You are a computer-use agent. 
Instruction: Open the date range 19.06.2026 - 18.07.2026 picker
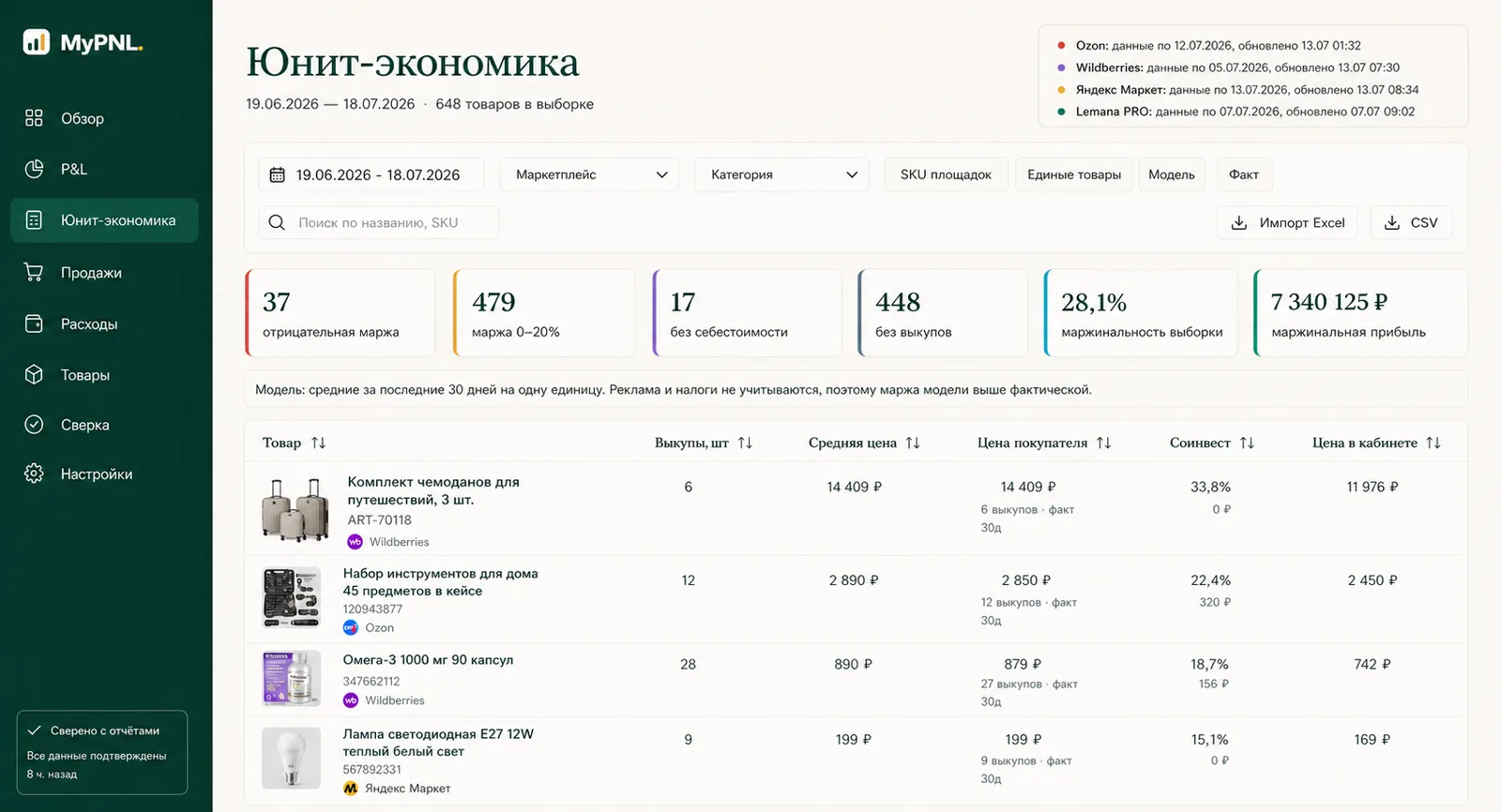pos(371,174)
